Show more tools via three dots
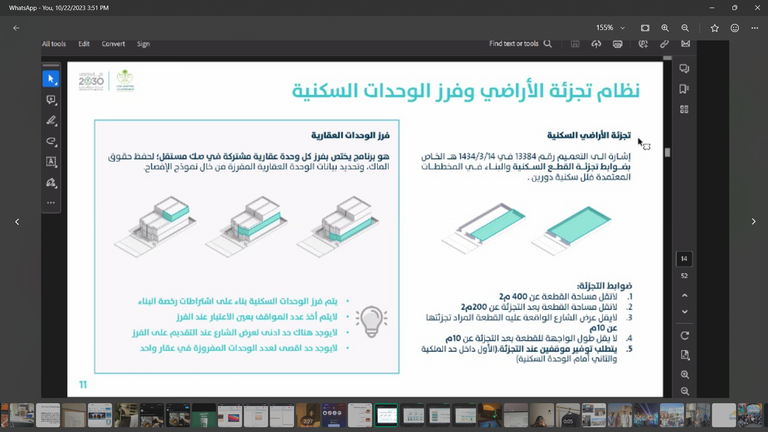 (51, 203)
